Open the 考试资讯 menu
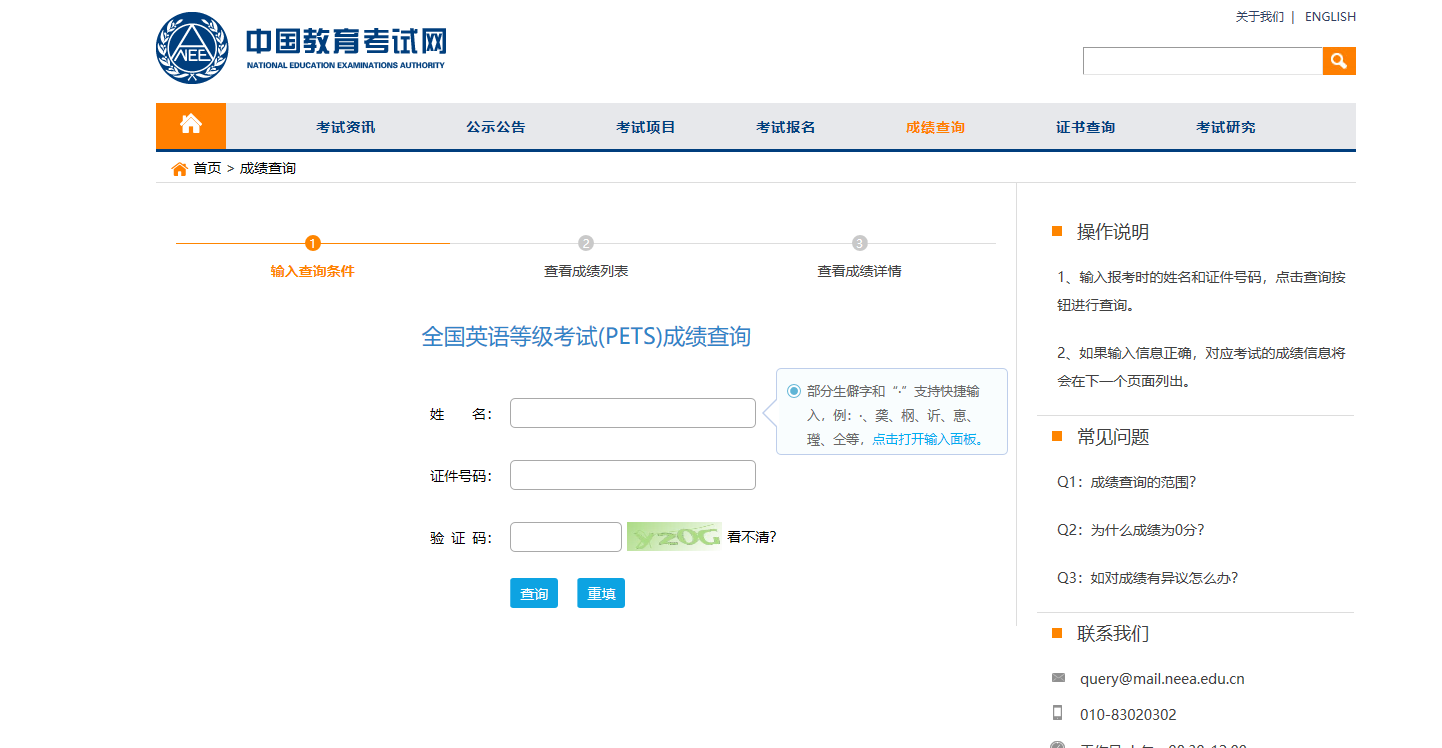The image size is (1442, 748). (346, 127)
